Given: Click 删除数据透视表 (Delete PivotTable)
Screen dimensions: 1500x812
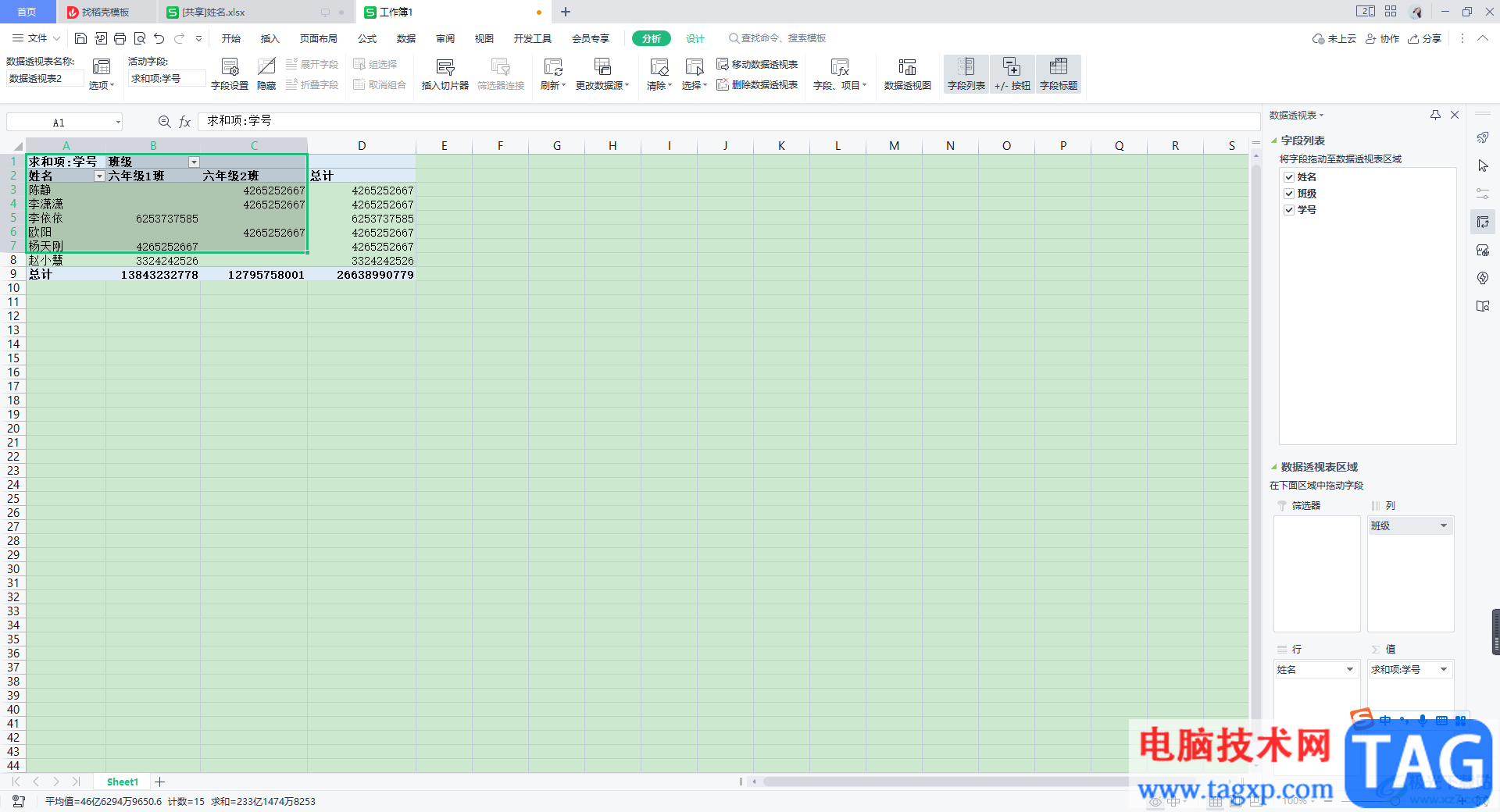Looking at the screenshot, I should click(757, 84).
